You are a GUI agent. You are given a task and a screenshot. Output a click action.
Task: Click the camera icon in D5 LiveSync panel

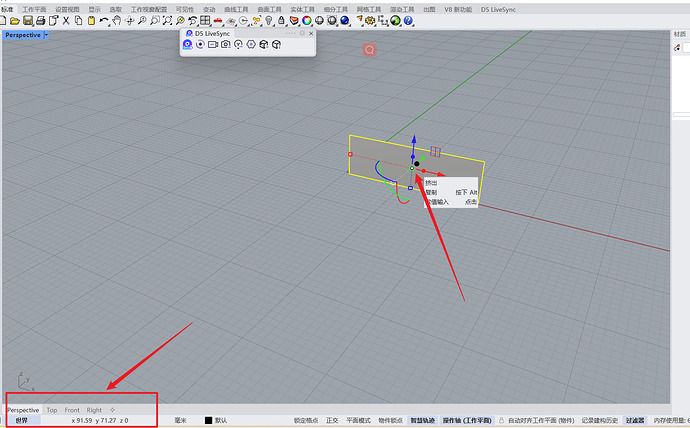[x=226, y=45]
